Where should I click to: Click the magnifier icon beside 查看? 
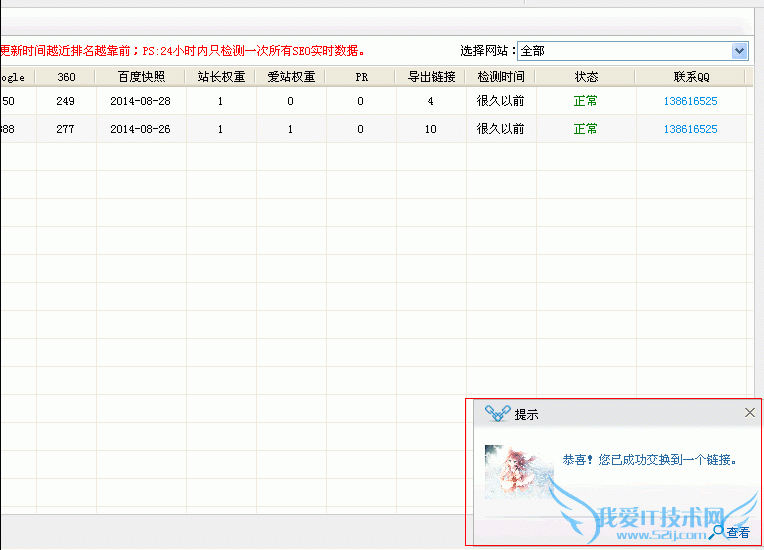click(717, 532)
